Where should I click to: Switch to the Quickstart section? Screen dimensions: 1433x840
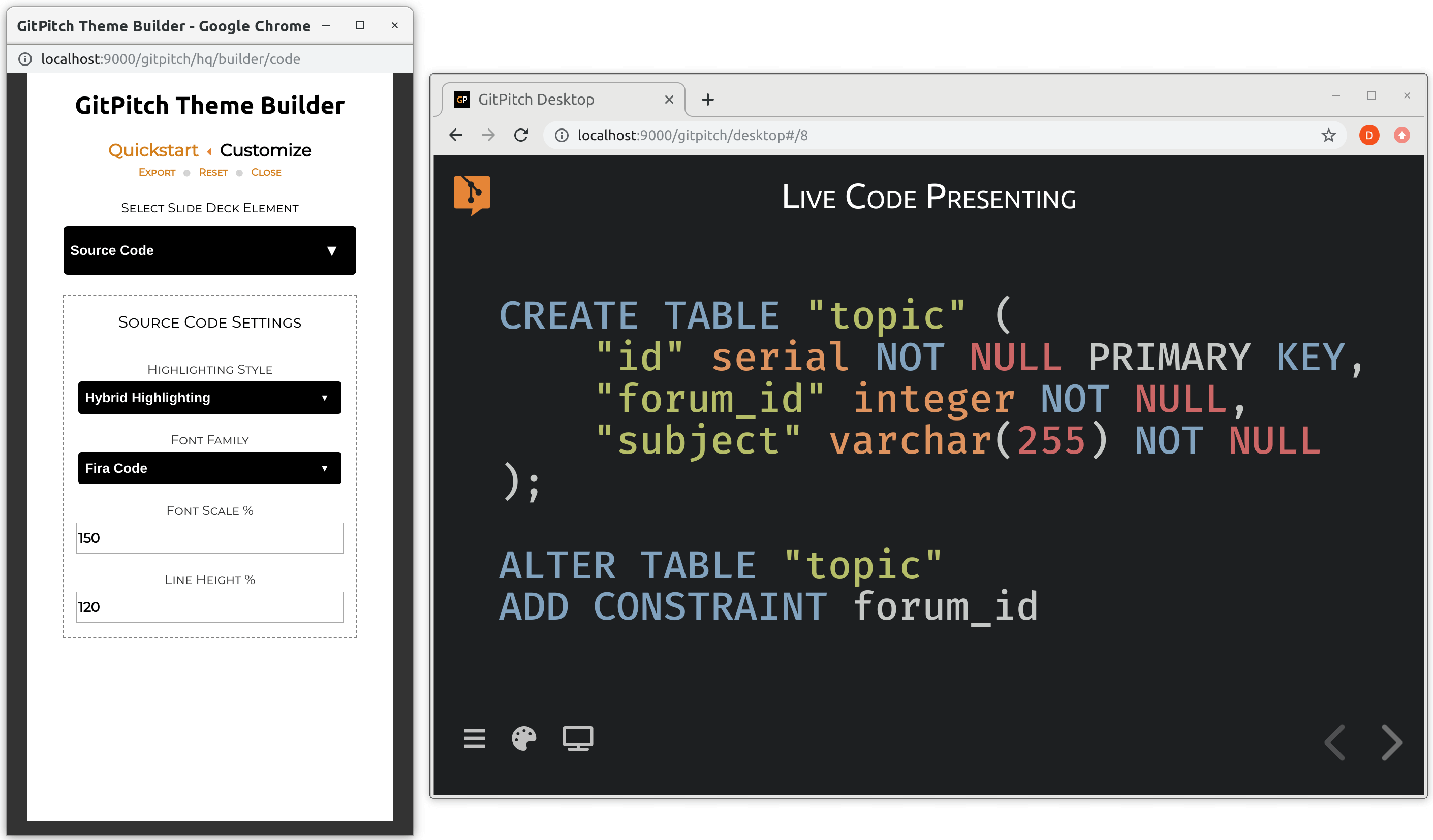point(153,150)
